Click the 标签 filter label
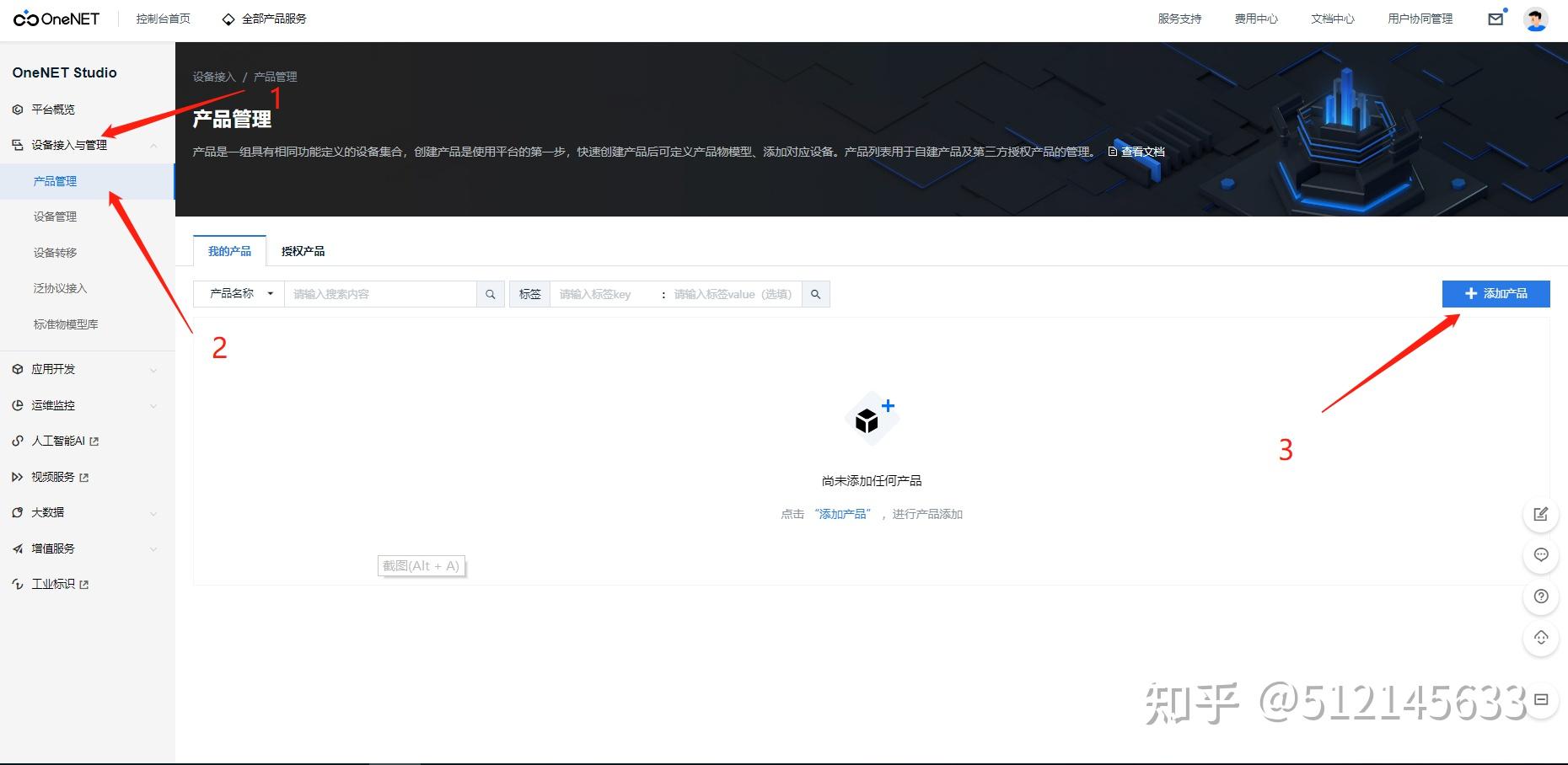This screenshot has width=1568, height=765. (530, 294)
